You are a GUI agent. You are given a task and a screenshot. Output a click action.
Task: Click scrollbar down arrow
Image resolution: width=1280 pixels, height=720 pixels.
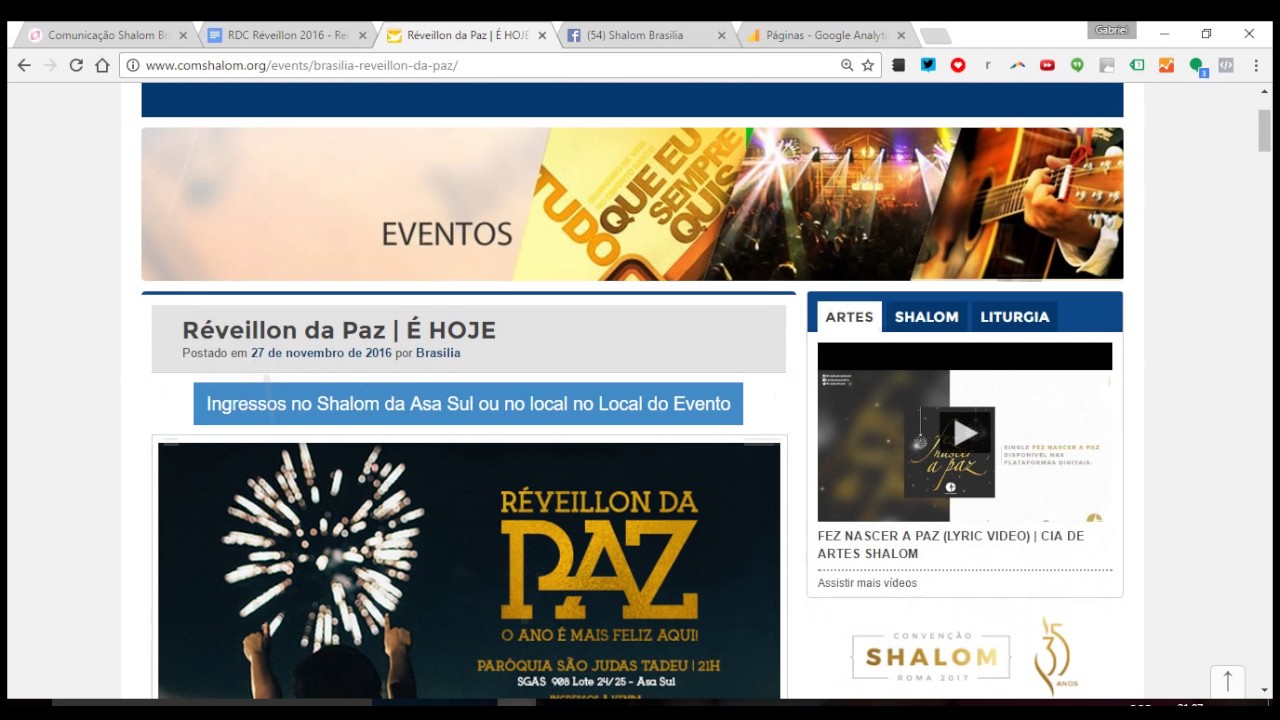point(1264,690)
